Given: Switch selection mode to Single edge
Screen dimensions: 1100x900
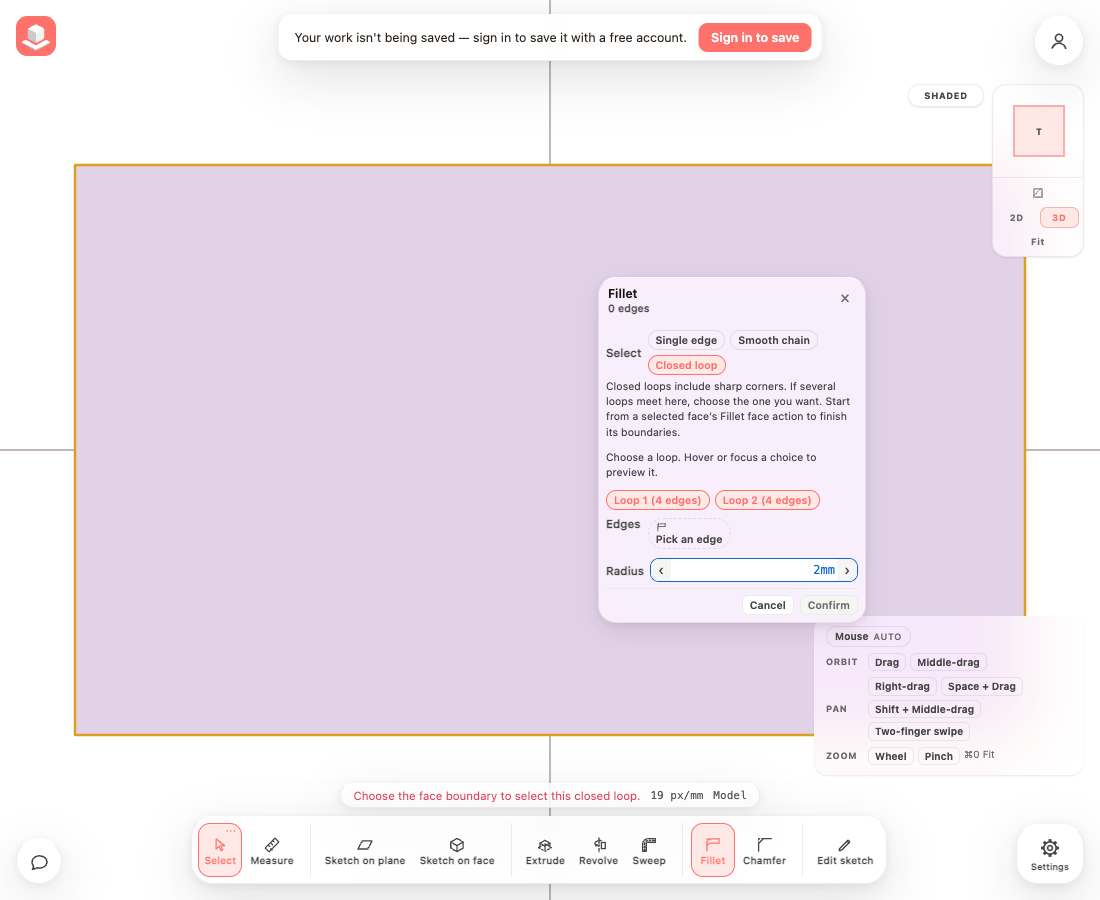Looking at the screenshot, I should [x=686, y=340].
